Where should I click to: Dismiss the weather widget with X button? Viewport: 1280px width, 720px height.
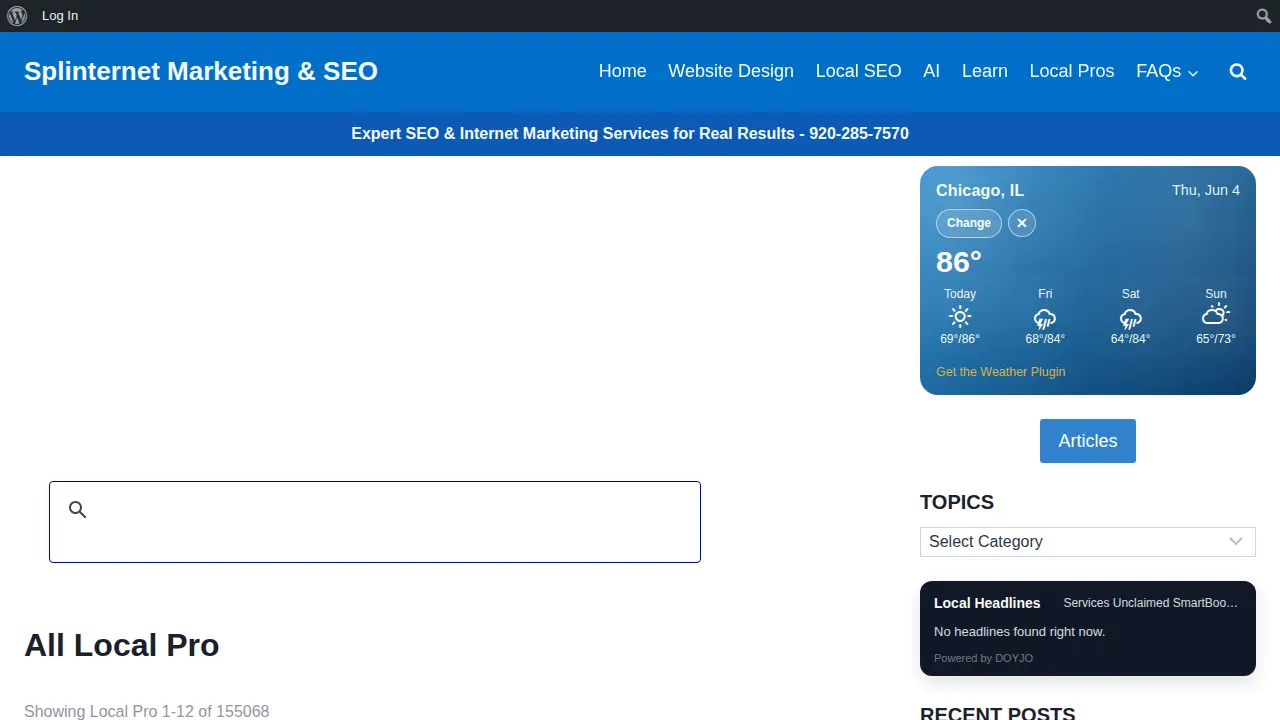tap(1022, 223)
